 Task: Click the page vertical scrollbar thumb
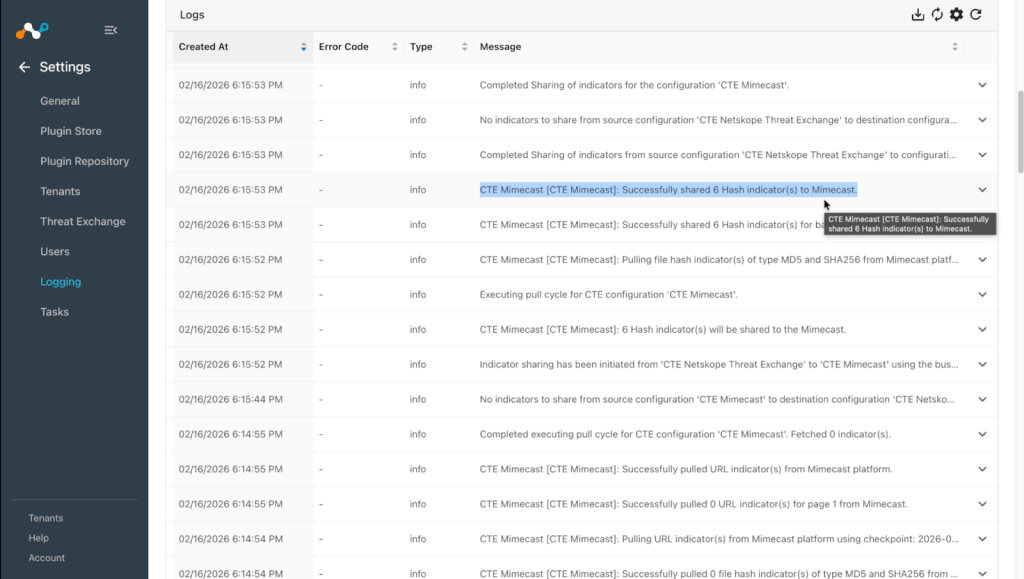point(1020,133)
